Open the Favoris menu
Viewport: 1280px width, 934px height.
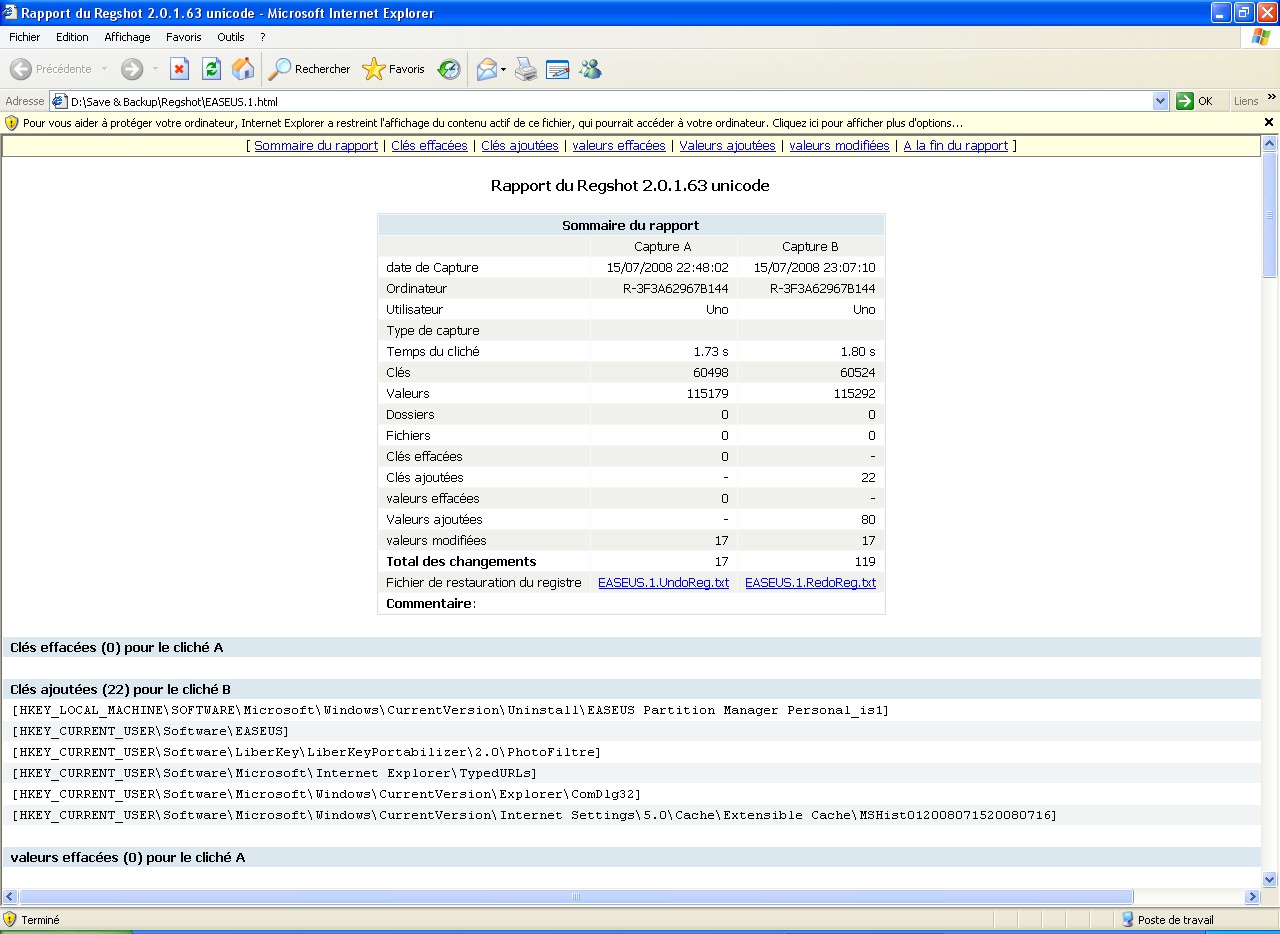[184, 37]
